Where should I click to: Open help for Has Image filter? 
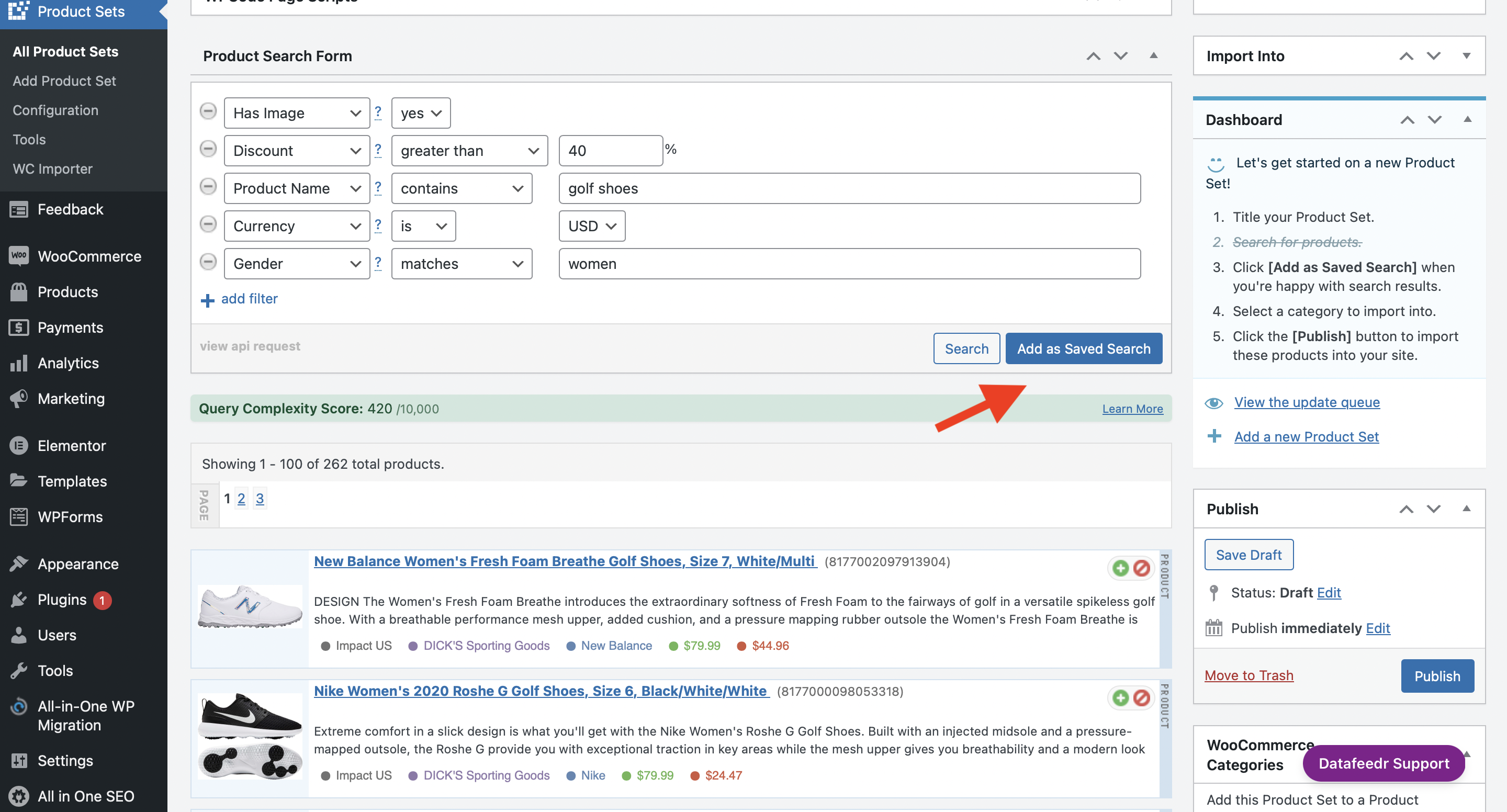pyautogui.click(x=378, y=112)
